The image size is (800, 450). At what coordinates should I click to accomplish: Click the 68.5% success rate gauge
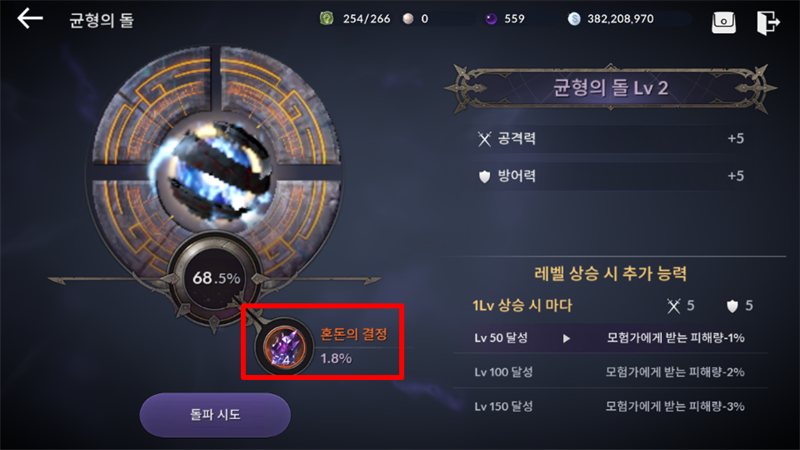[216, 278]
